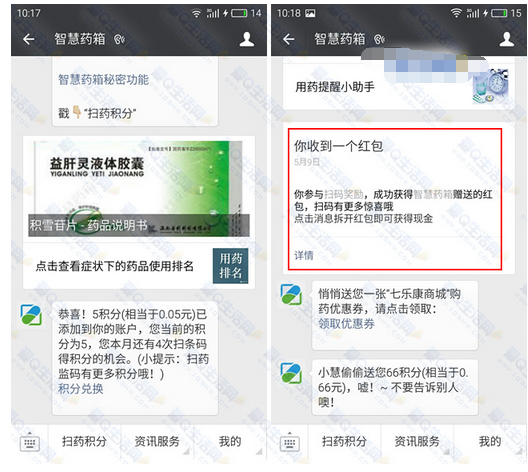Image resolution: width=528 pixels, height=472 pixels.
Task: Expand 资讯服务 menu on left phone
Action: [157, 441]
